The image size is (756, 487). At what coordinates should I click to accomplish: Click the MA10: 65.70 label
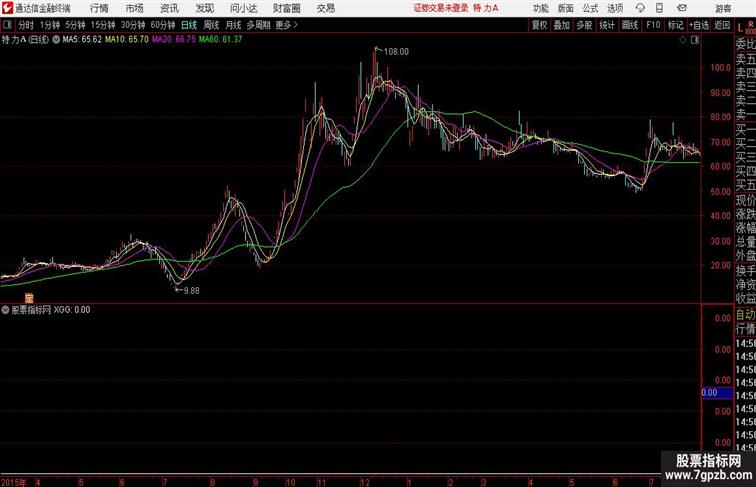tap(126, 40)
